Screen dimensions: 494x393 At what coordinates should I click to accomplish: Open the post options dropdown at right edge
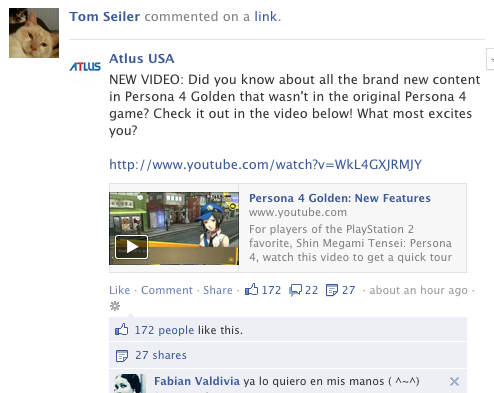pos(490,59)
